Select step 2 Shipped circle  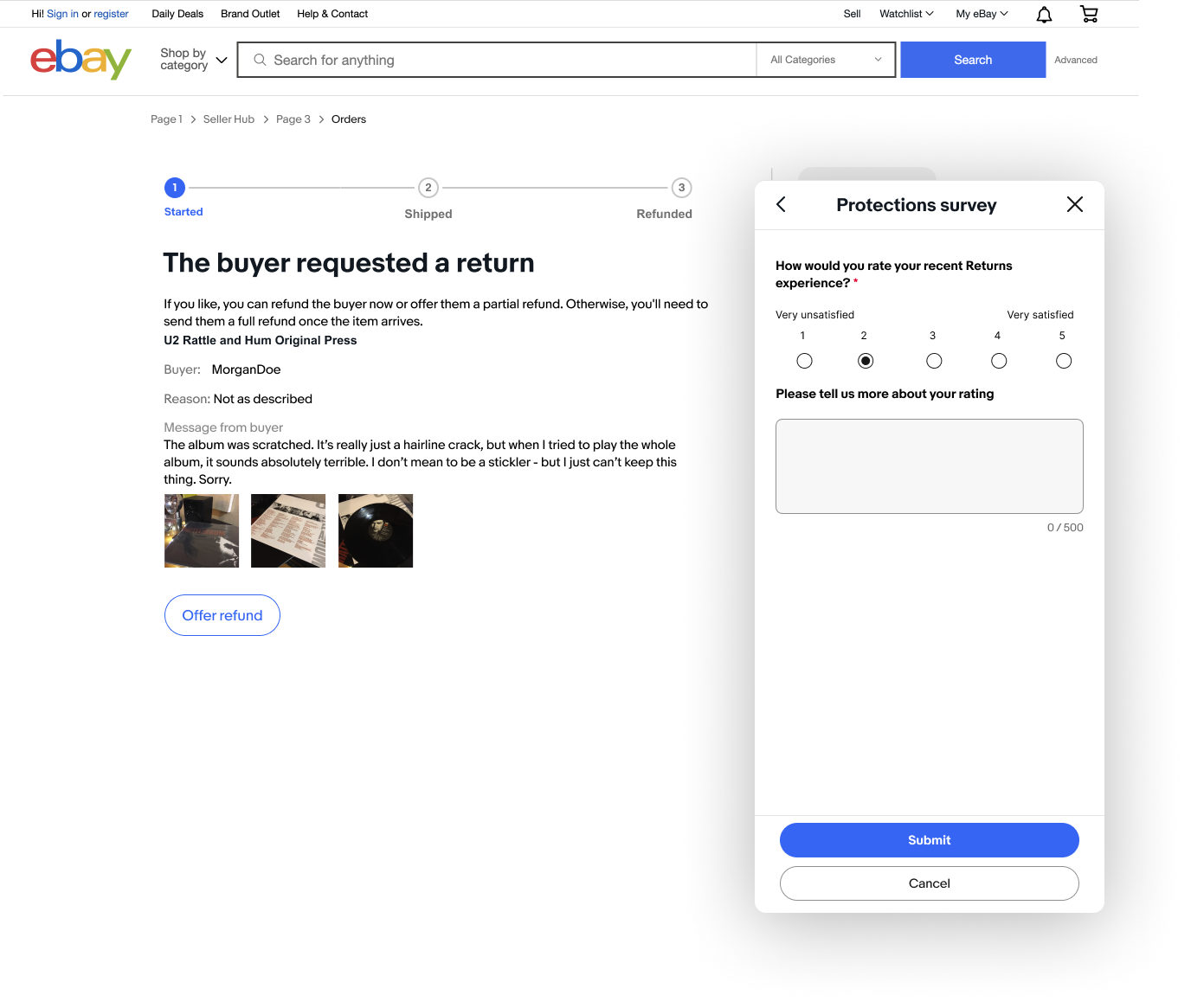(428, 188)
